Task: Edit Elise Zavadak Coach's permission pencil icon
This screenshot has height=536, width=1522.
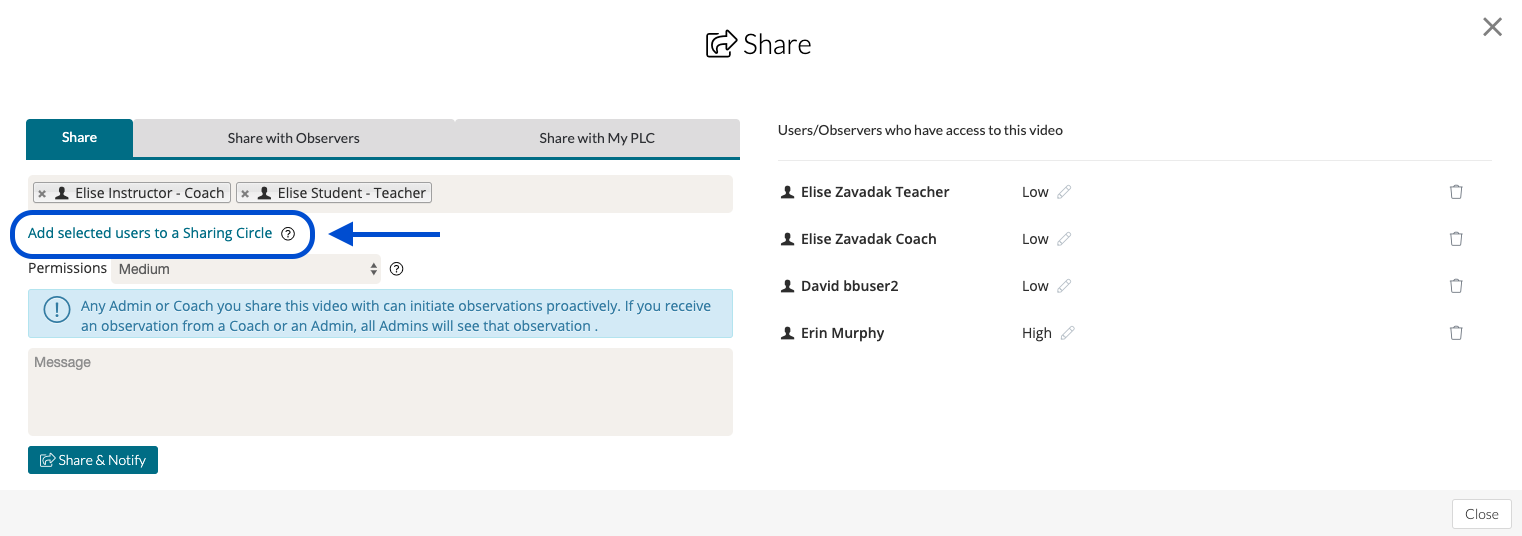Action: pos(1064,239)
